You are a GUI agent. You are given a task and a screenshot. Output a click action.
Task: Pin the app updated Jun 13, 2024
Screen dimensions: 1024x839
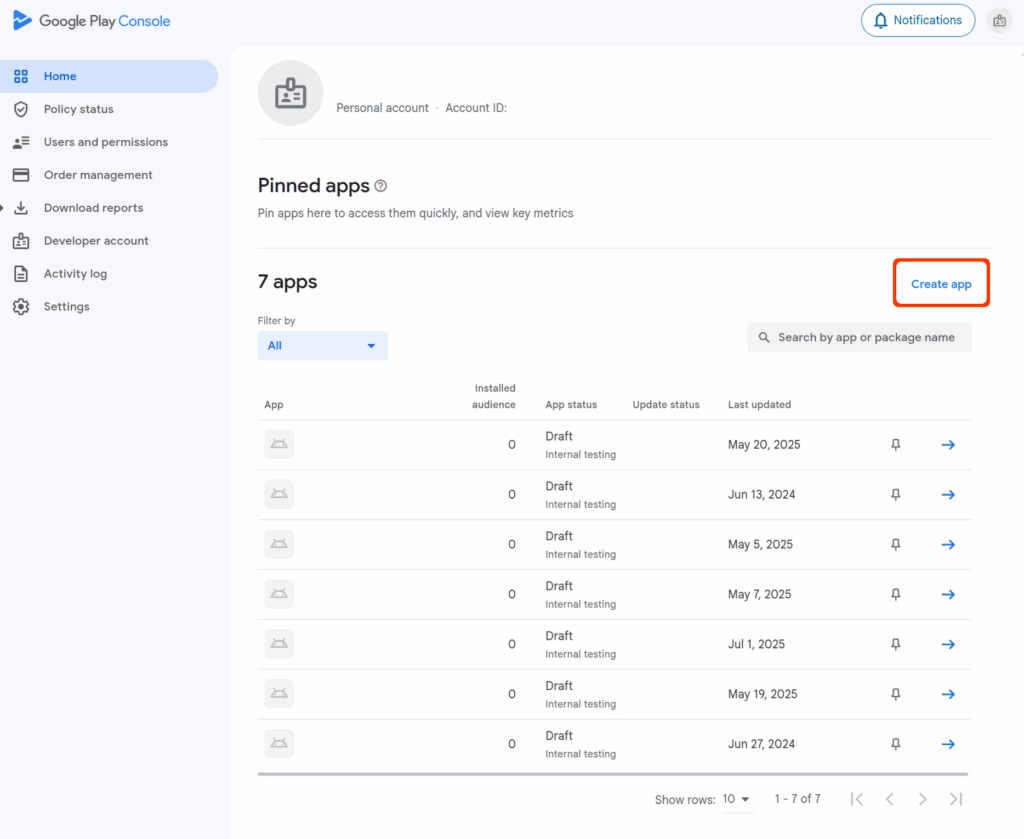click(x=896, y=495)
